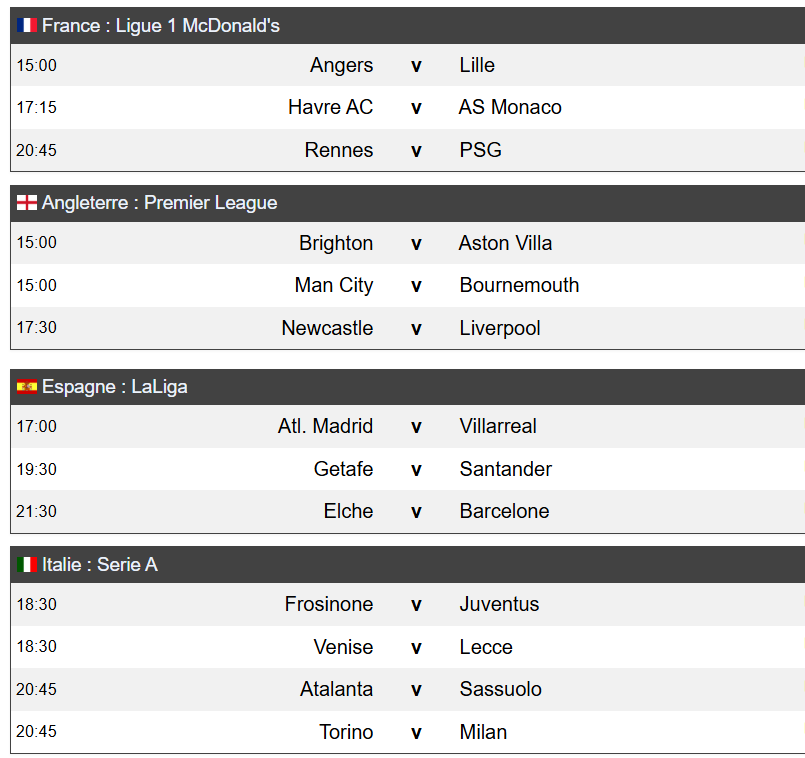Screen dimensions: 805x758
Task: Open the Brighton v Aston Villa match
Action: point(408,243)
